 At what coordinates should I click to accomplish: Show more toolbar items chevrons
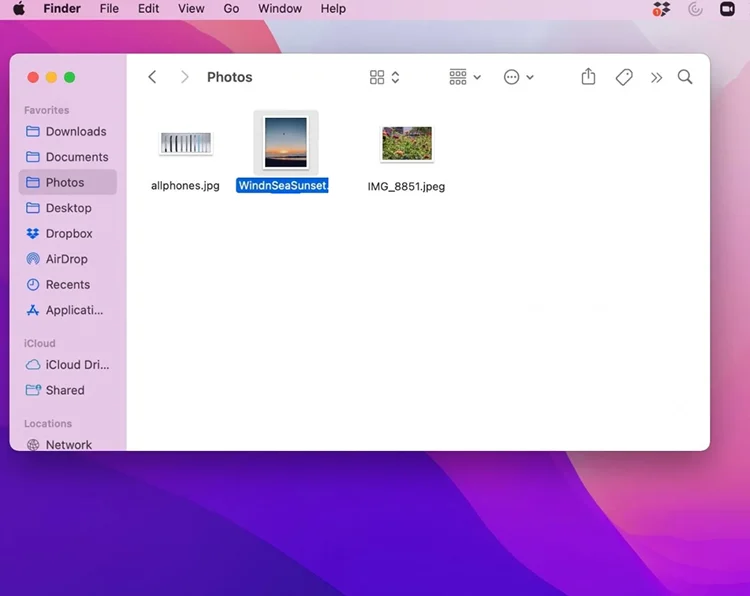(656, 77)
